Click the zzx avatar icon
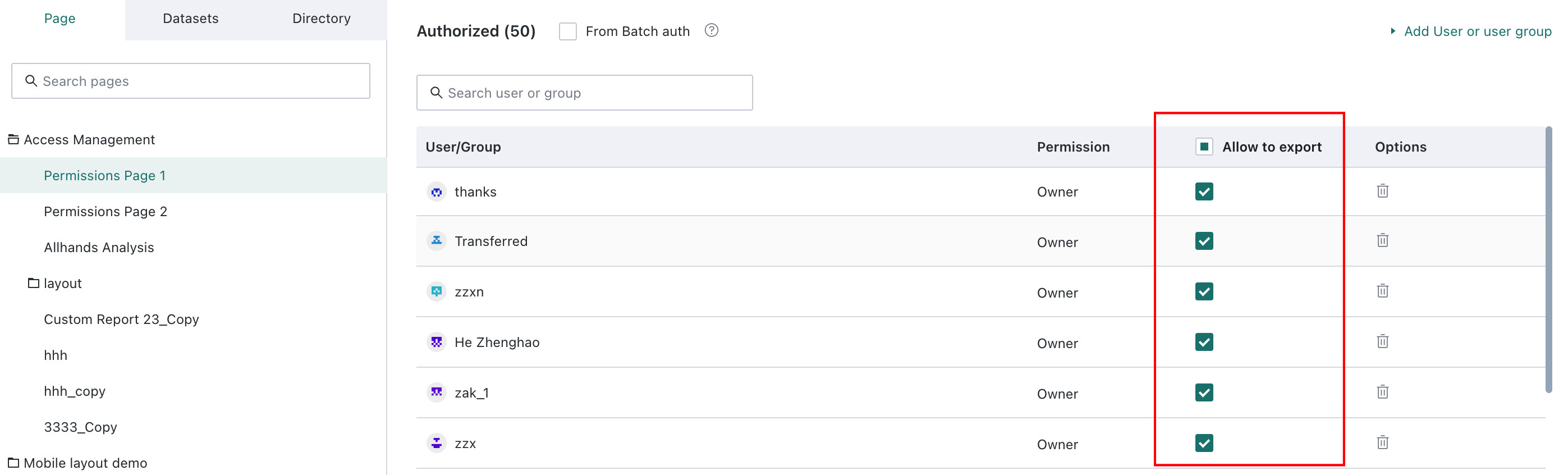1568x475 pixels. pyautogui.click(x=437, y=444)
